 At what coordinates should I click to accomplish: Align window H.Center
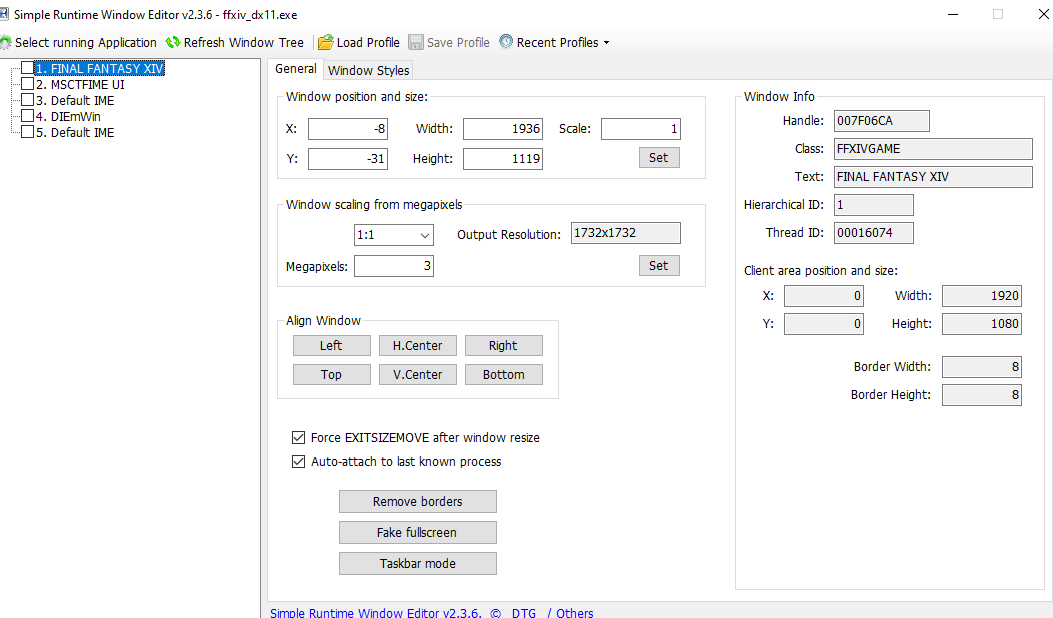[x=418, y=345]
